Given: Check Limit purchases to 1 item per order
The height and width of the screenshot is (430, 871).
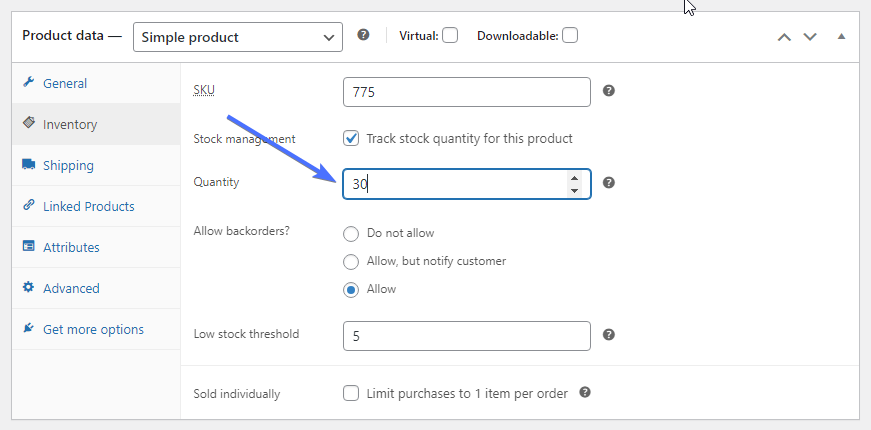Looking at the screenshot, I should click(351, 394).
